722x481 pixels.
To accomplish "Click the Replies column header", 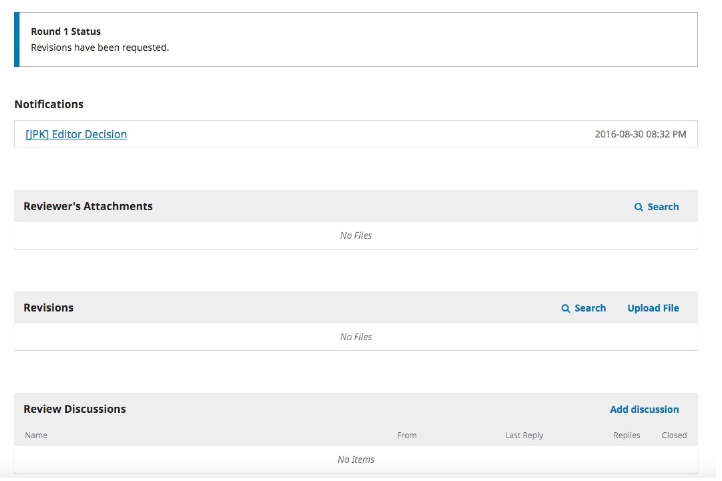I will click(627, 435).
